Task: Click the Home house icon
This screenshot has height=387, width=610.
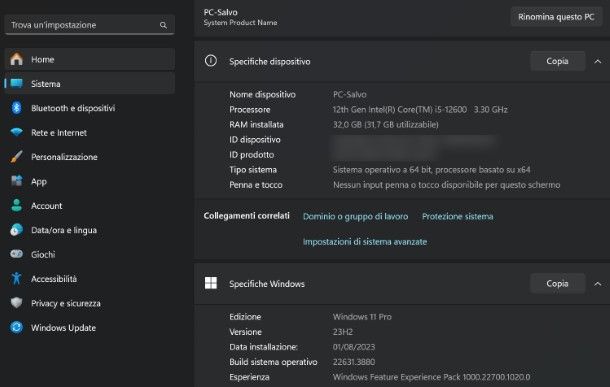Action: click(16, 59)
